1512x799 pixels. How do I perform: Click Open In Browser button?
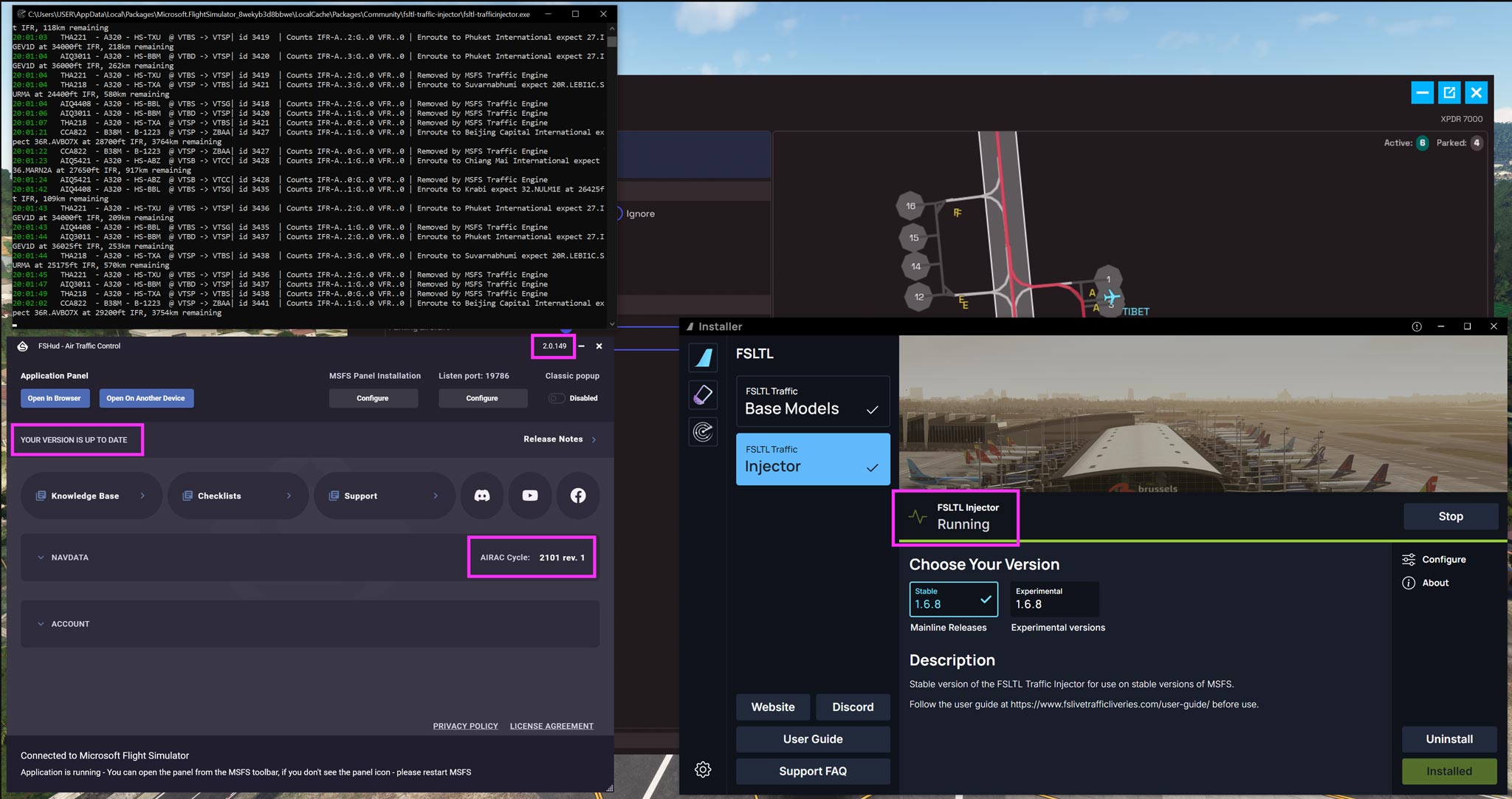click(x=55, y=398)
